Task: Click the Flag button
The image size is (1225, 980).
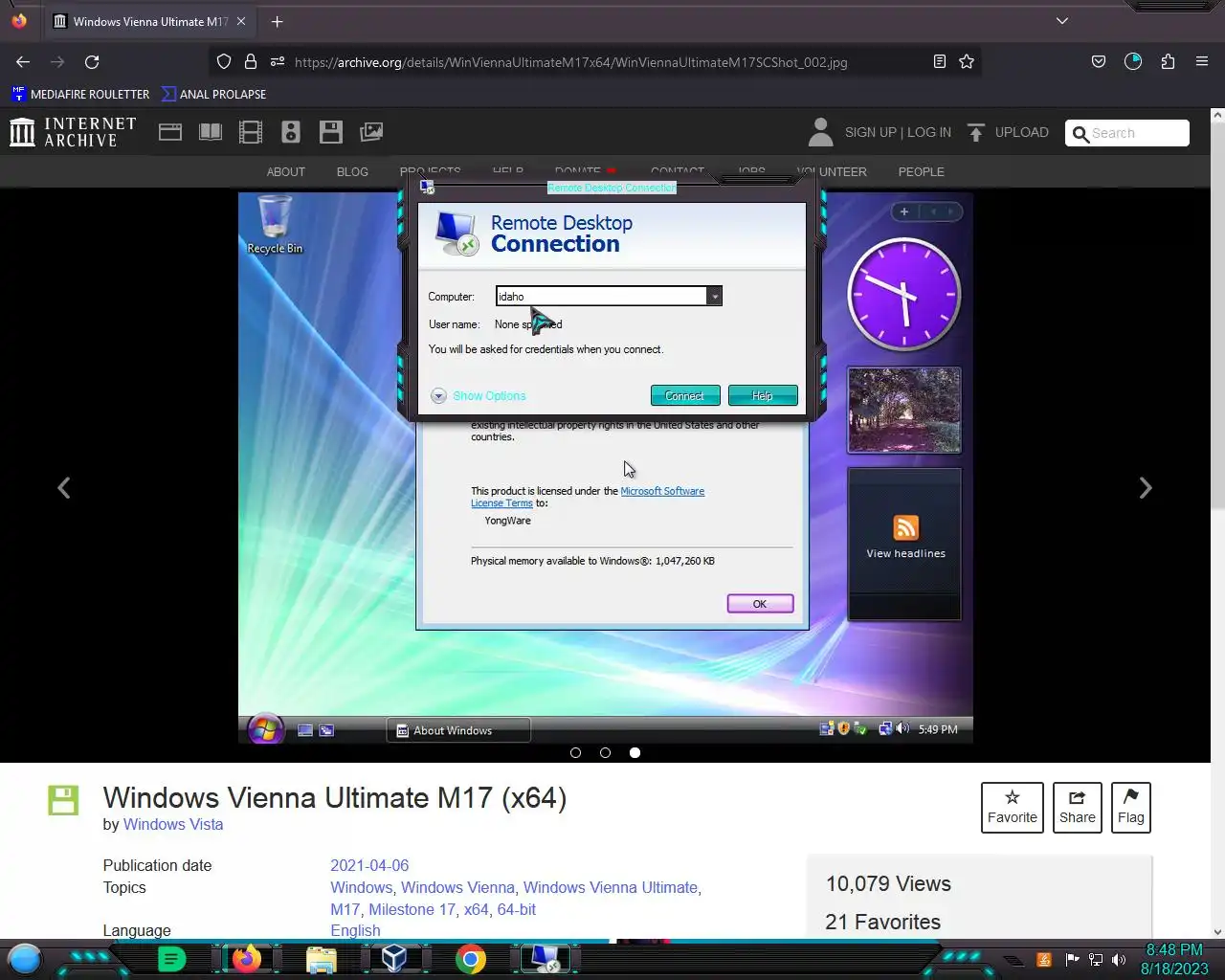Action: pyautogui.click(x=1131, y=807)
